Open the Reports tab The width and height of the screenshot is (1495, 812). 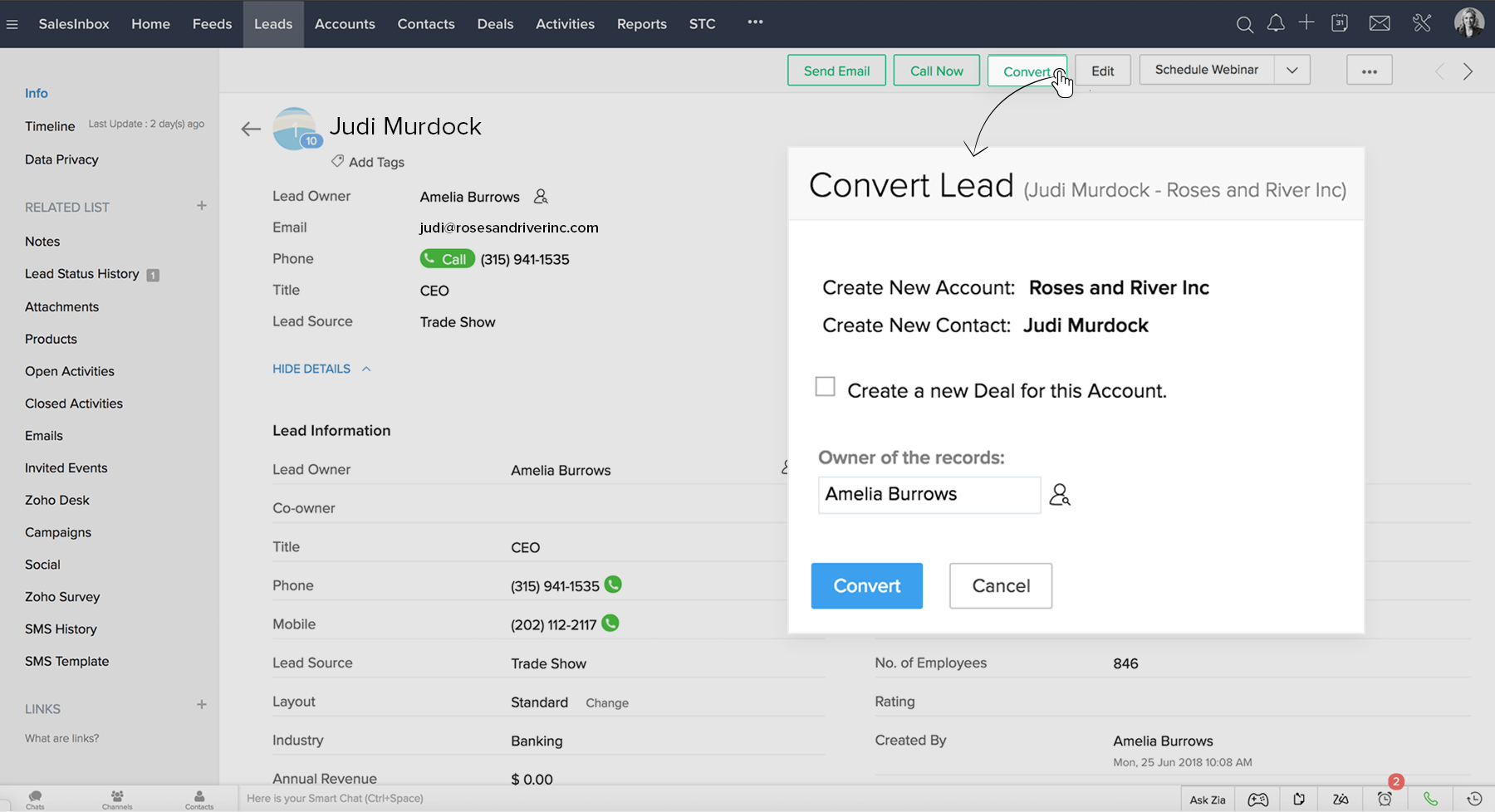(641, 24)
